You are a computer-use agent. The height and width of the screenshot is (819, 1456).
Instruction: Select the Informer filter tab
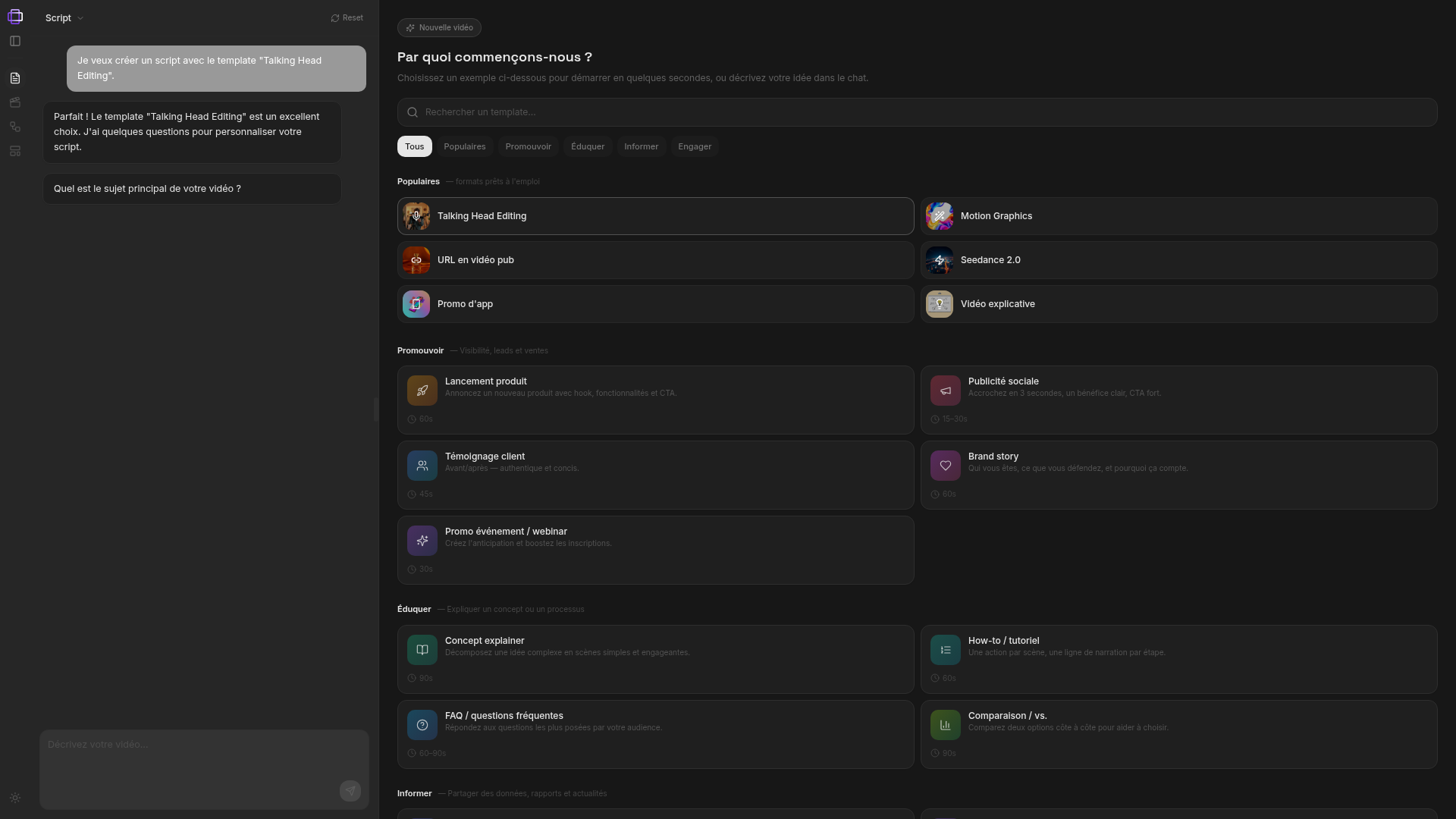click(x=642, y=146)
